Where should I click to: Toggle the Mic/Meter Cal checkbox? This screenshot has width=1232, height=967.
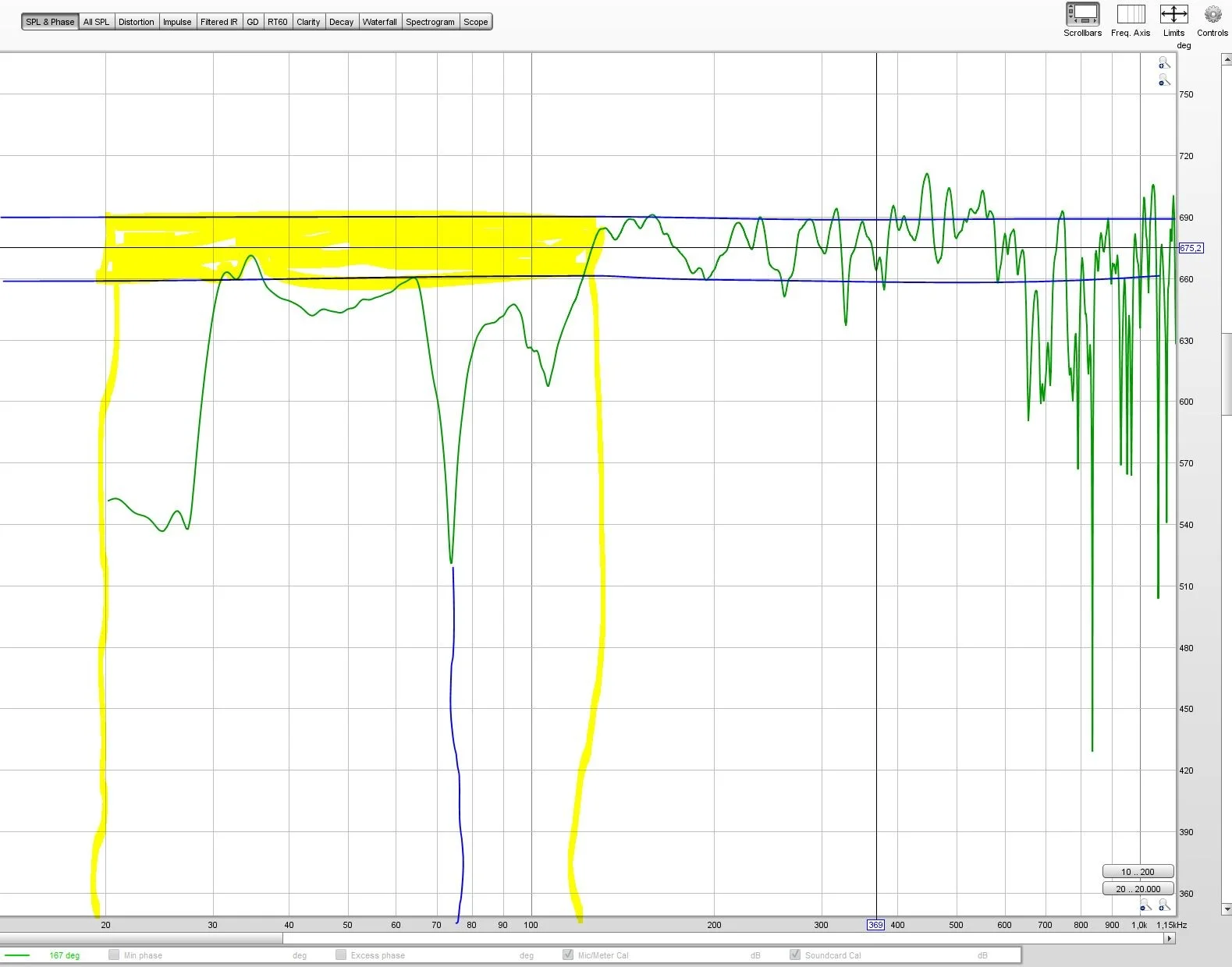568,955
